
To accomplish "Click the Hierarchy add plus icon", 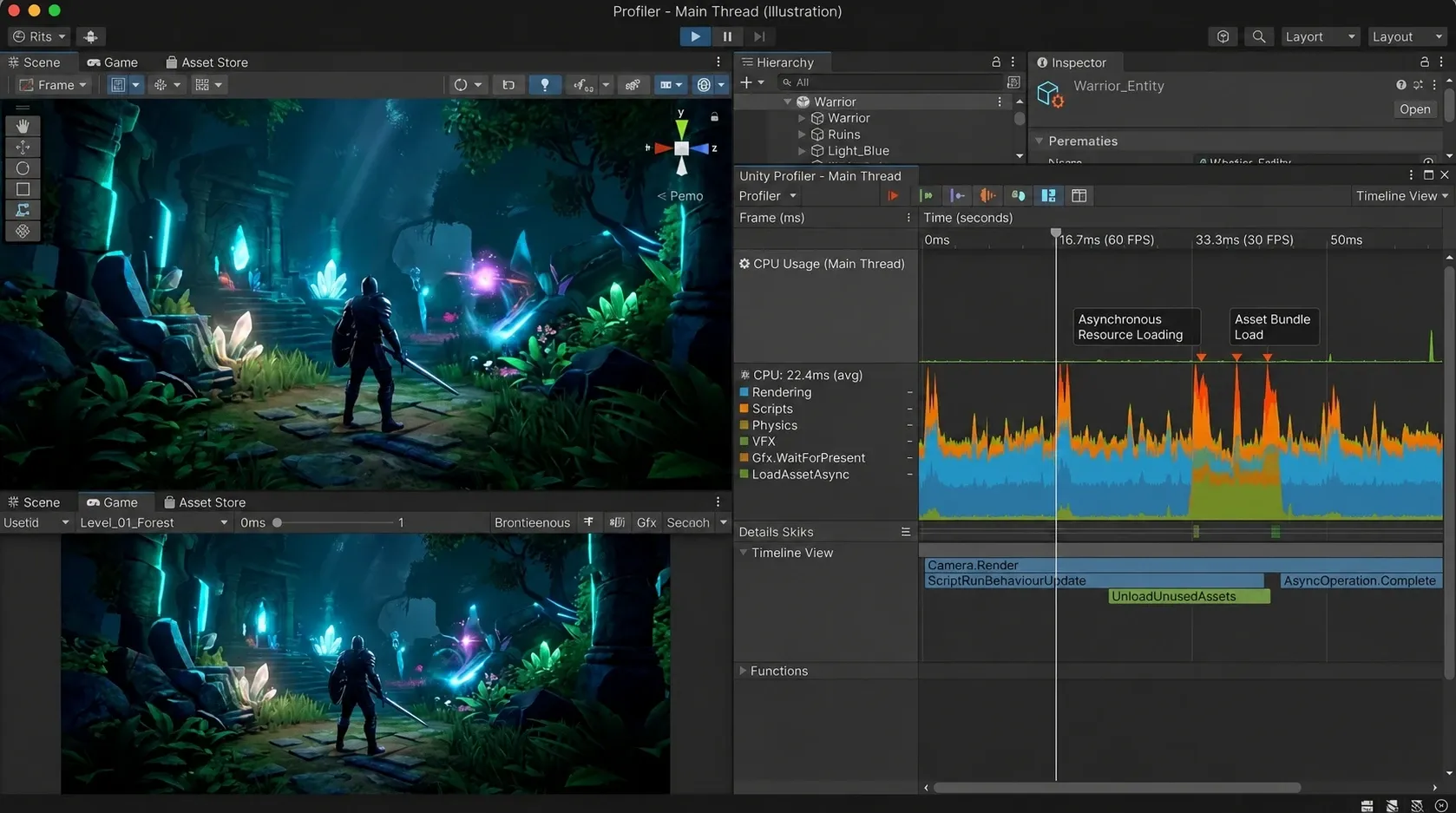I will [x=745, y=82].
